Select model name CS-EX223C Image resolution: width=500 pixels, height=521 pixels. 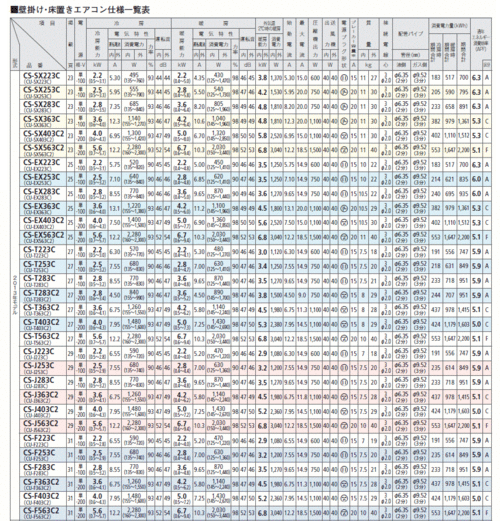[42, 163]
